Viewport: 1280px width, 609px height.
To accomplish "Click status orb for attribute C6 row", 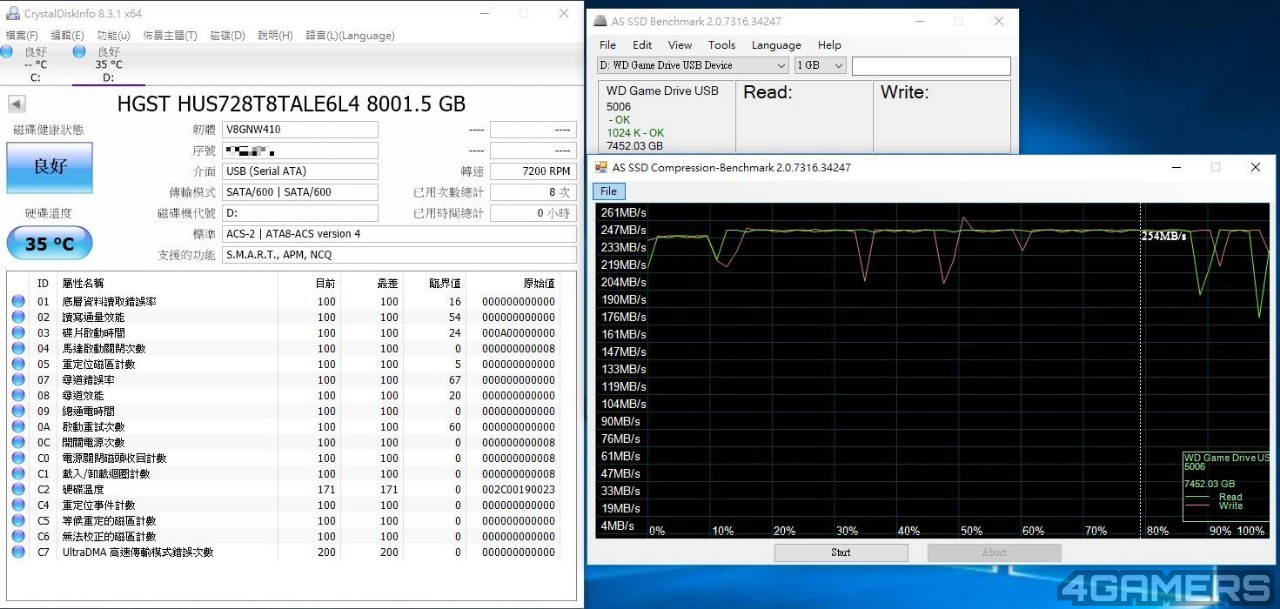I will [18, 536].
